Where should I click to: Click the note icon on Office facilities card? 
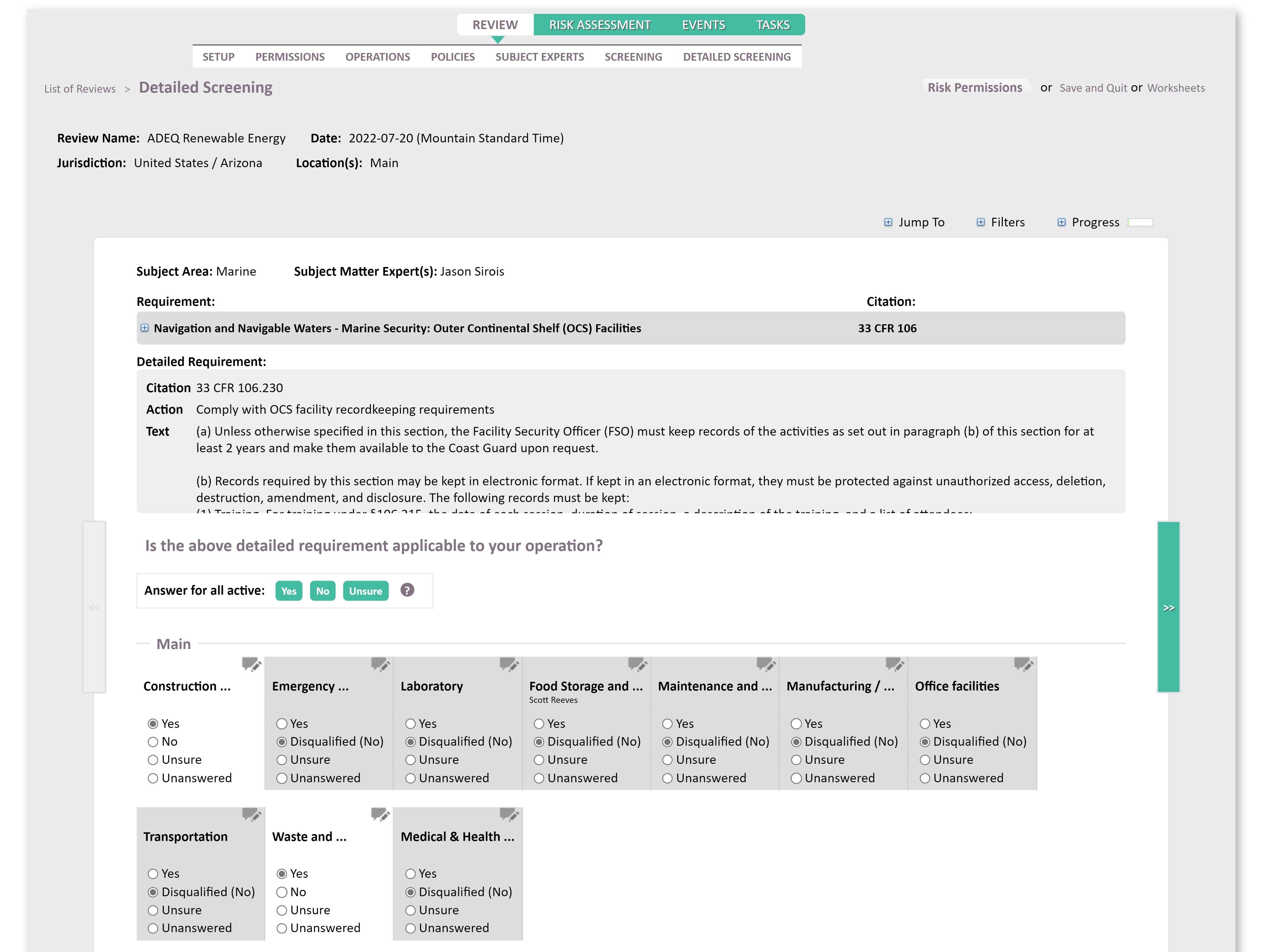[x=1024, y=665]
